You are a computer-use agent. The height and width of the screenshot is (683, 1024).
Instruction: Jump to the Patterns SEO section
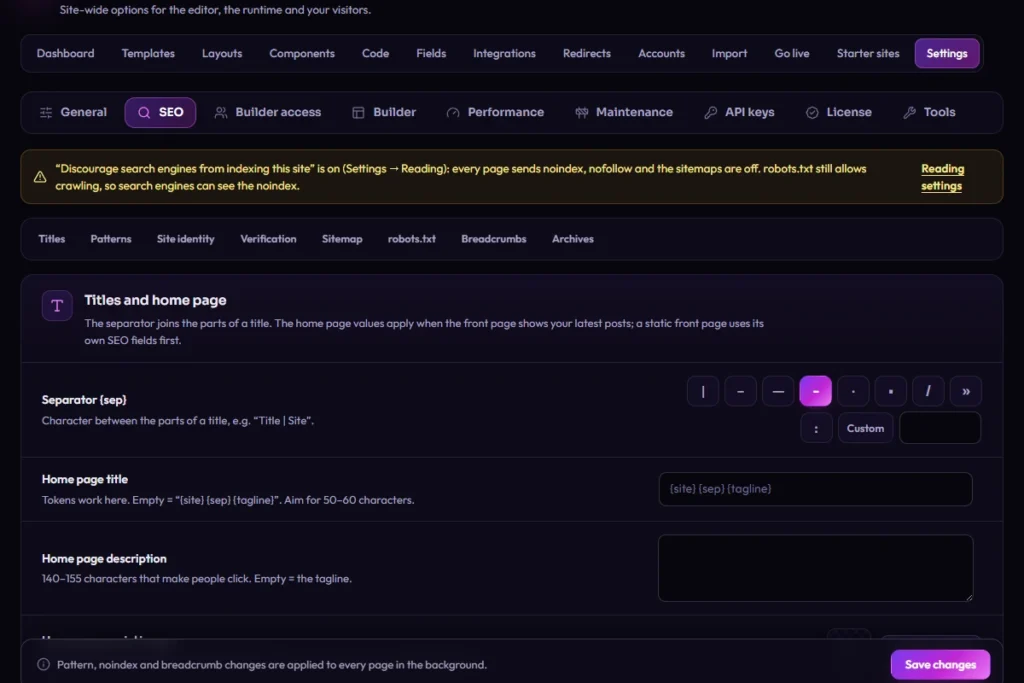click(111, 239)
